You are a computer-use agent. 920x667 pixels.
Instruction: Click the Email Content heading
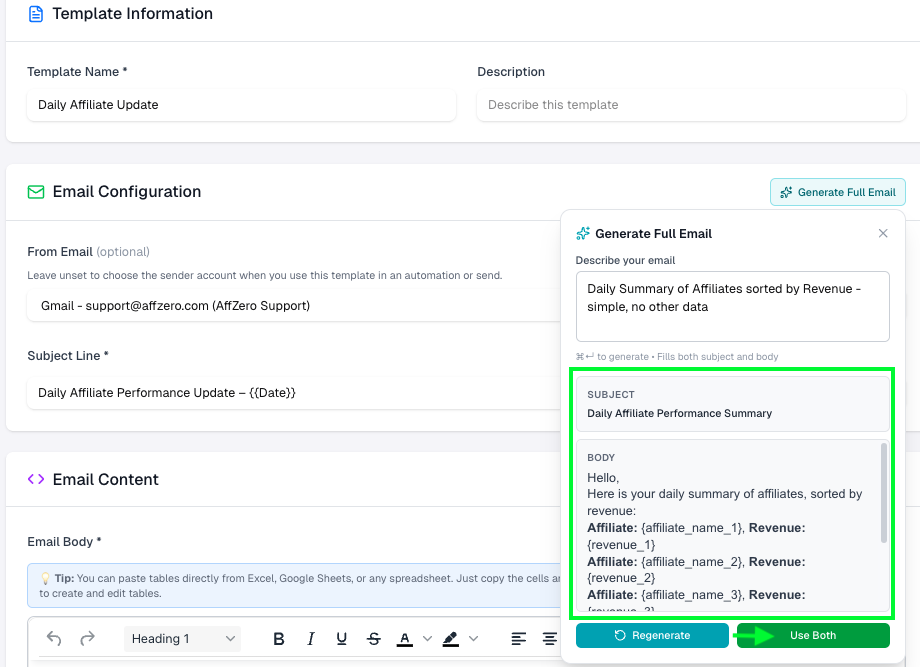pos(106,480)
